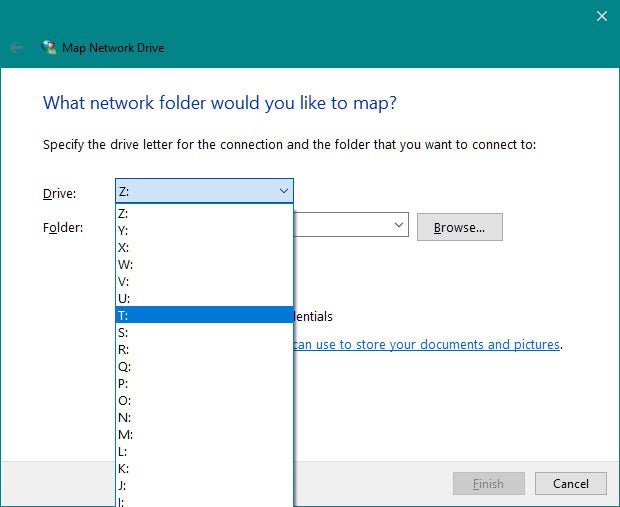
Task: Close the Map Network Drive window
Action: [602, 16]
